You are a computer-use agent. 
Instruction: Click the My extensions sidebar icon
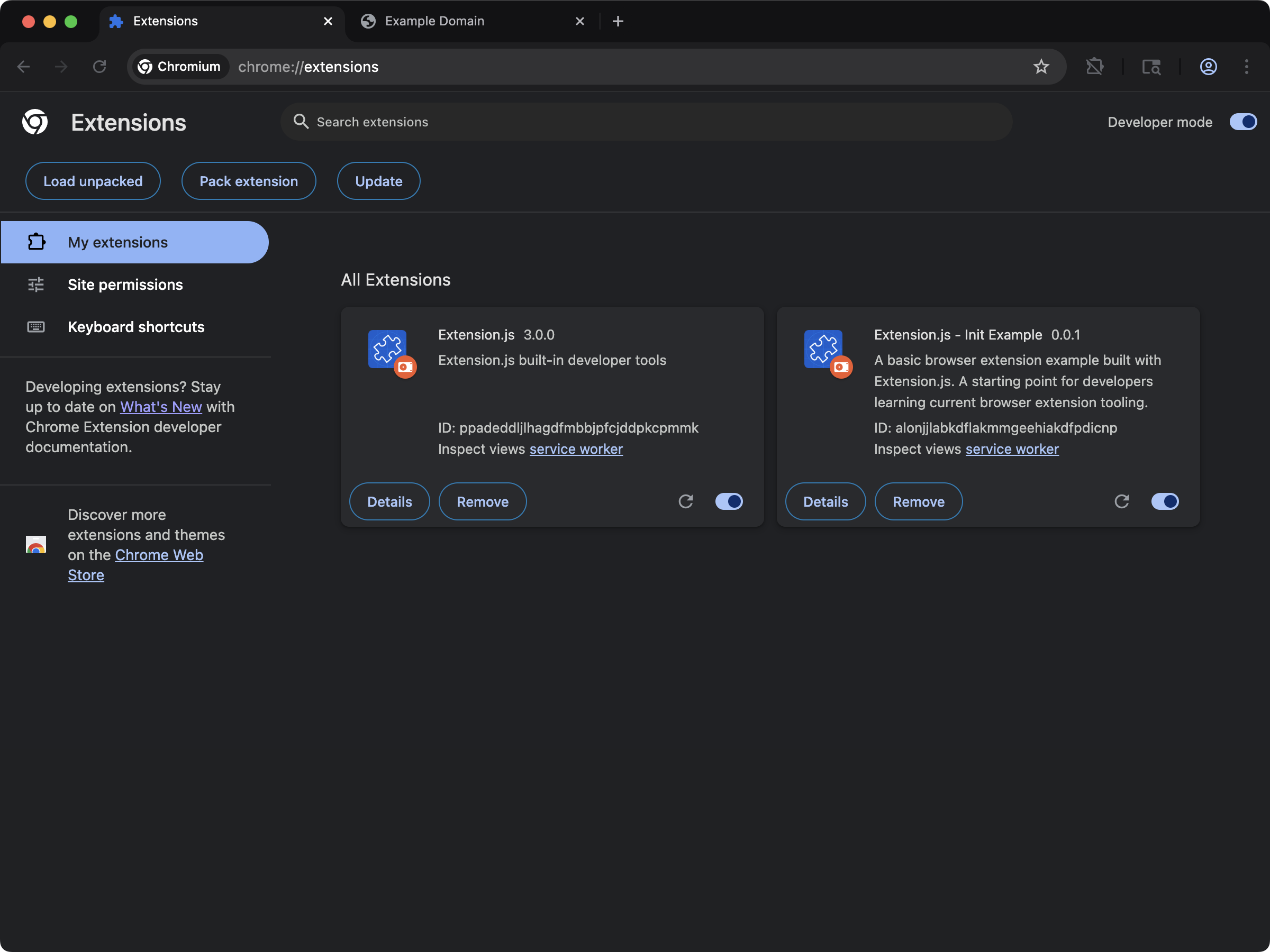[36, 242]
